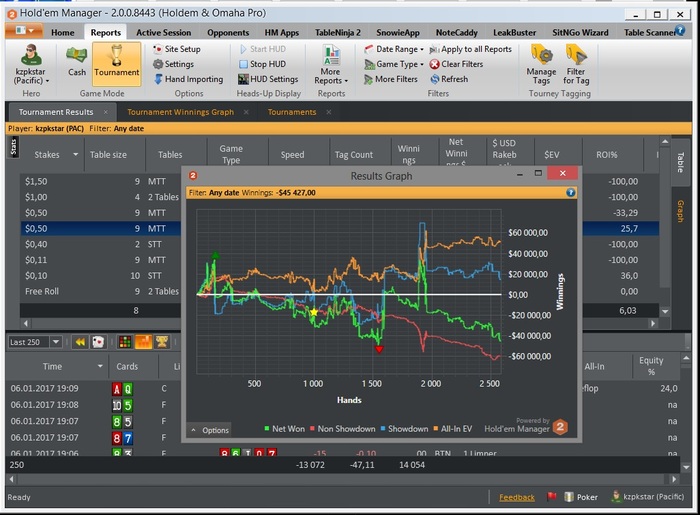Image resolution: width=700 pixels, height=515 pixels.
Task: Refresh the report
Action: [x=449, y=79]
